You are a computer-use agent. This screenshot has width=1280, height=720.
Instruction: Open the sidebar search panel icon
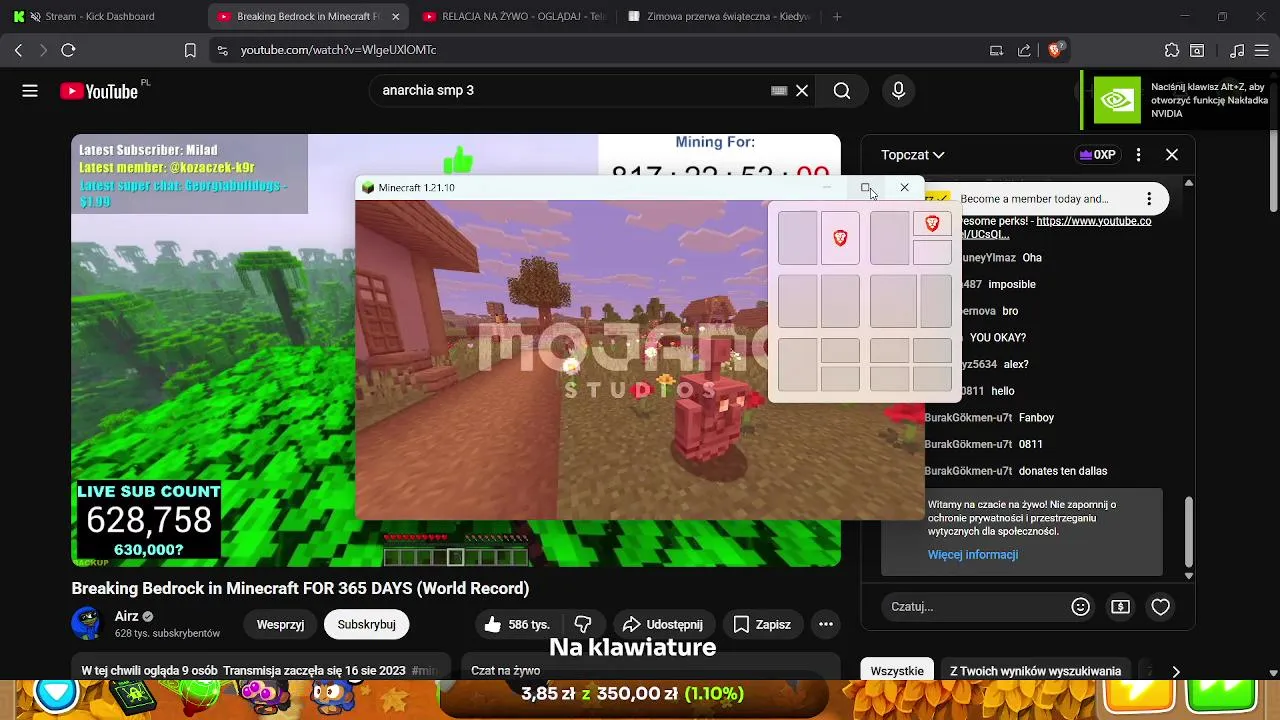coord(1197,50)
